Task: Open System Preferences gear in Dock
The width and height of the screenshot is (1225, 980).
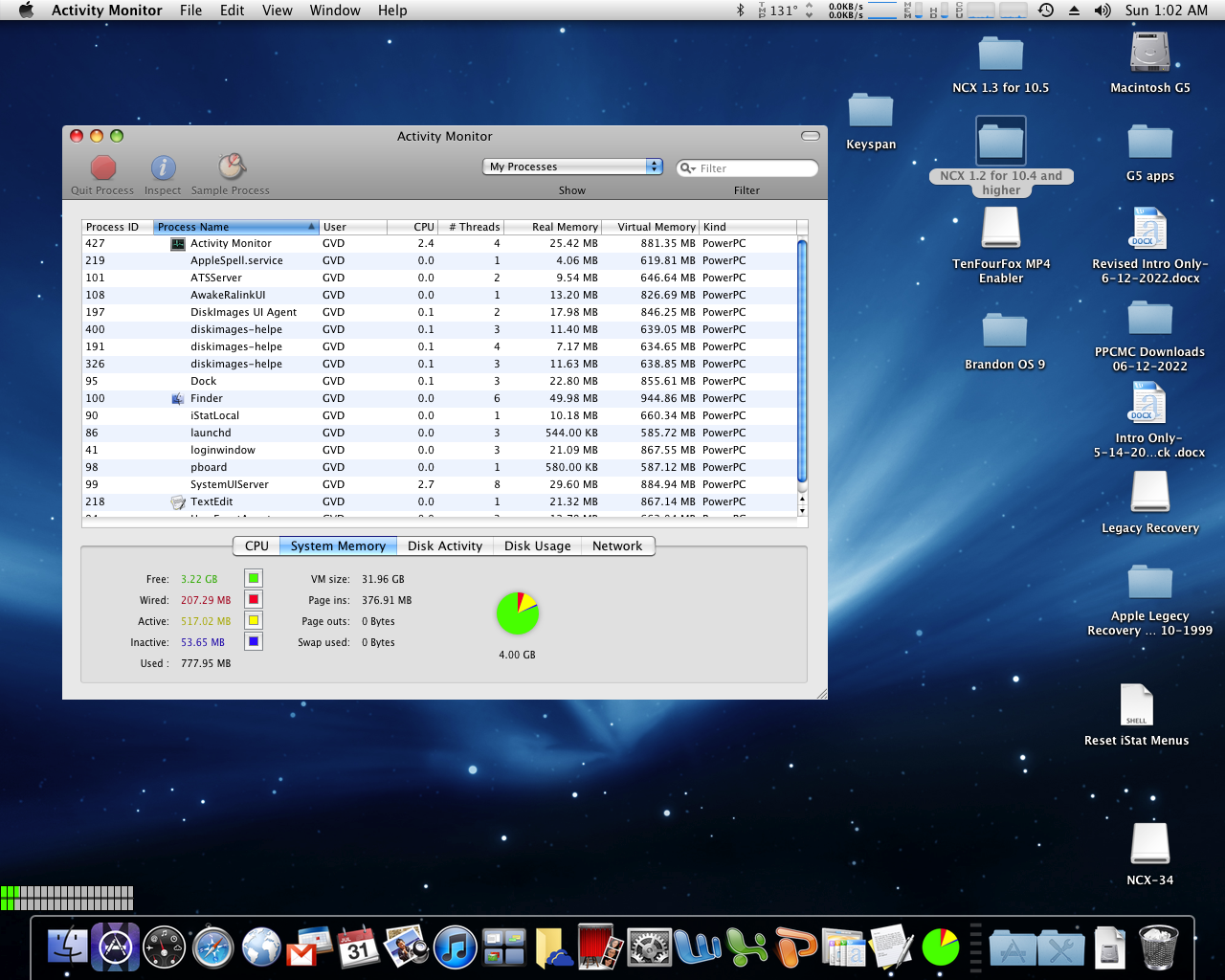Action: (649, 947)
